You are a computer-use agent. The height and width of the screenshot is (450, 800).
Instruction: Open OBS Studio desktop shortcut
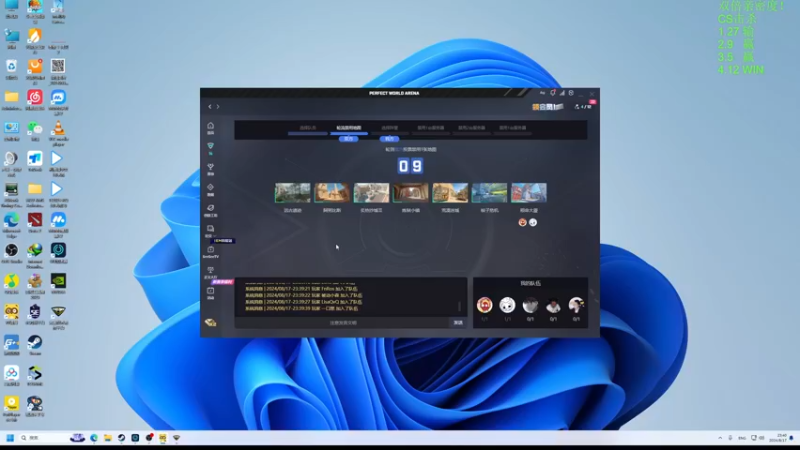11,254
